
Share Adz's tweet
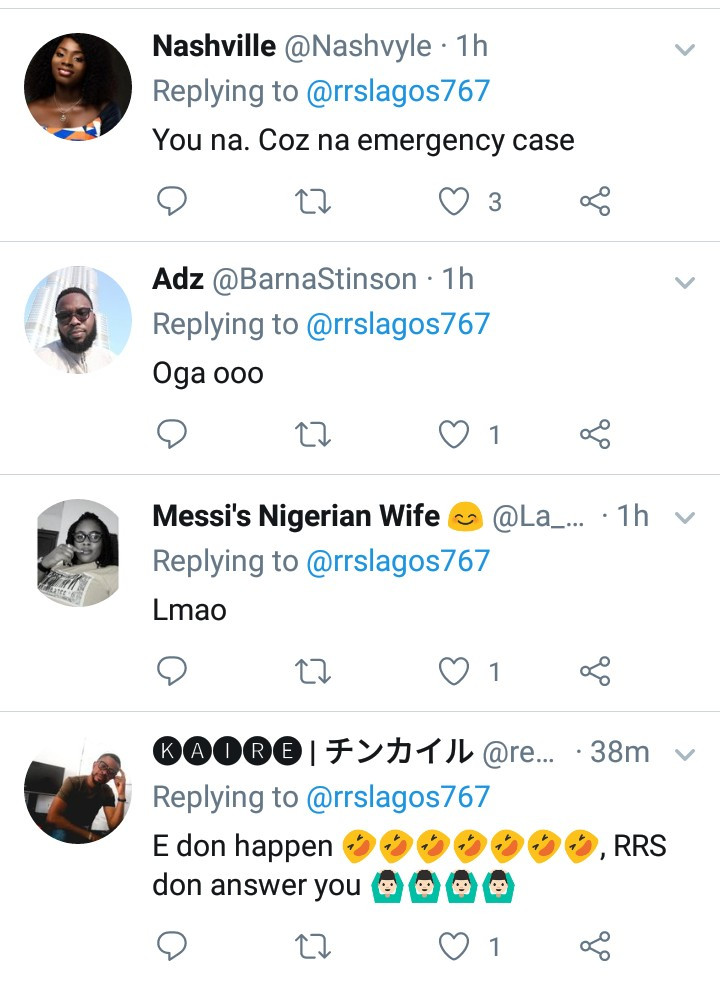(x=595, y=434)
